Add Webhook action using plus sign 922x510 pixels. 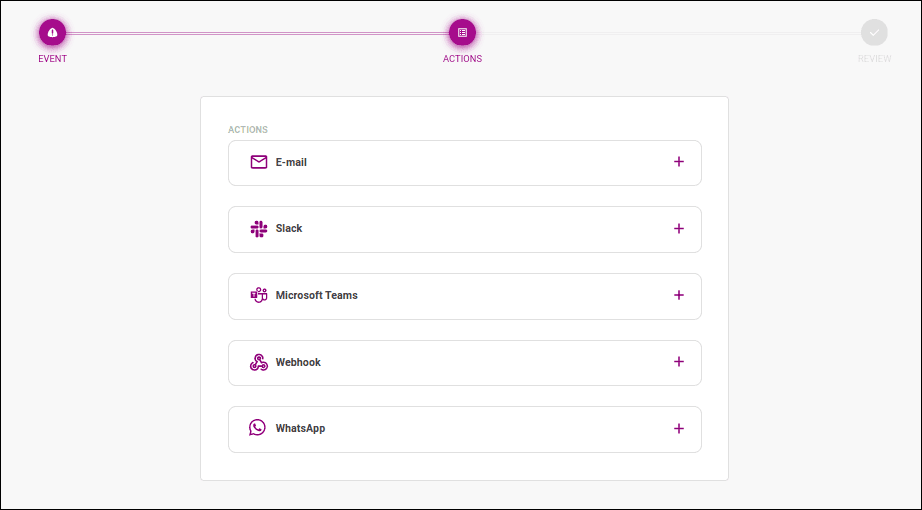(679, 362)
